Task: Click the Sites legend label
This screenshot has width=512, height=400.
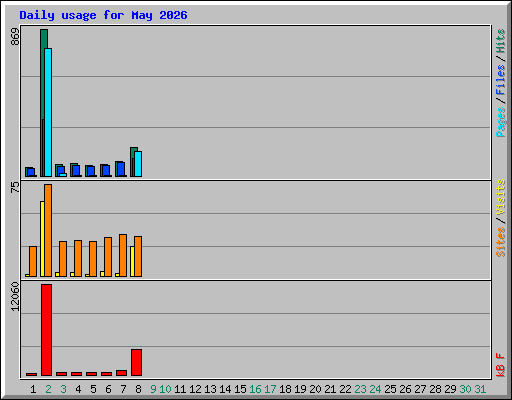Action: click(501, 242)
